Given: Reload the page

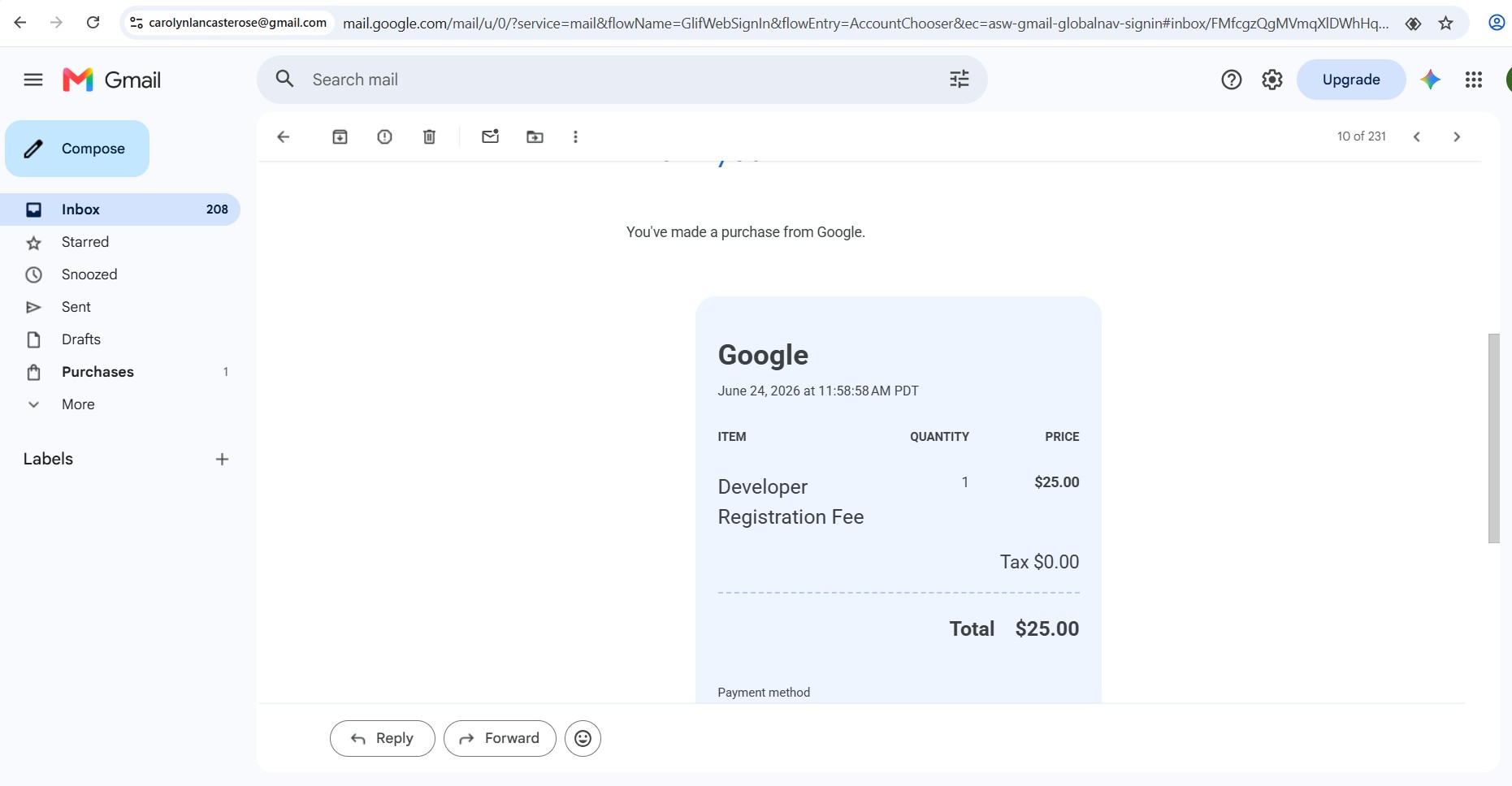Looking at the screenshot, I should (x=93, y=23).
